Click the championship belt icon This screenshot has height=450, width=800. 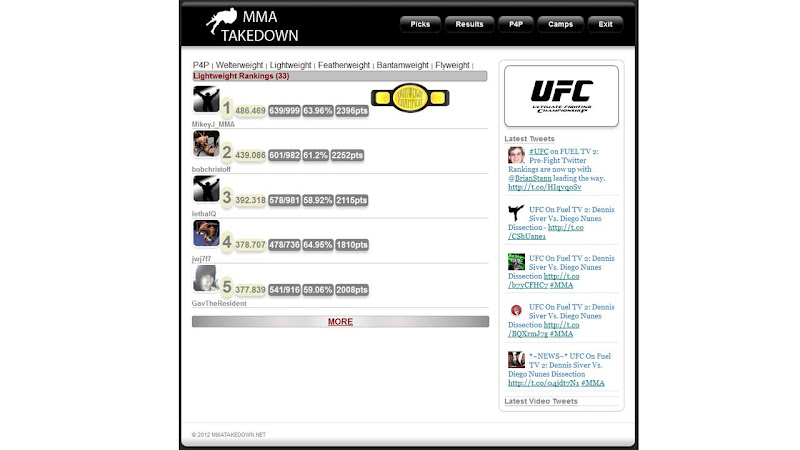[410, 98]
